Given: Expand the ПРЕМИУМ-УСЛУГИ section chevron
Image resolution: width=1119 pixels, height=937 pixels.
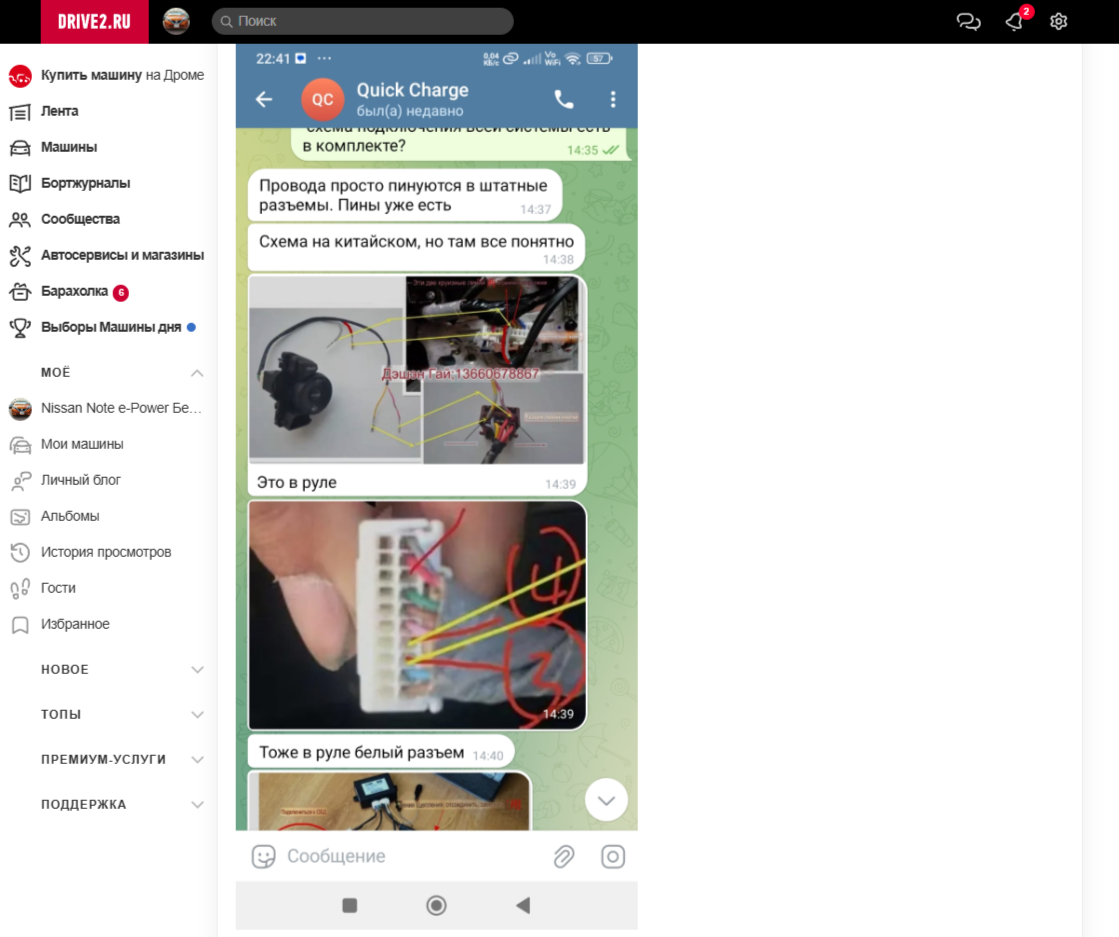Looking at the screenshot, I should point(197,759).
